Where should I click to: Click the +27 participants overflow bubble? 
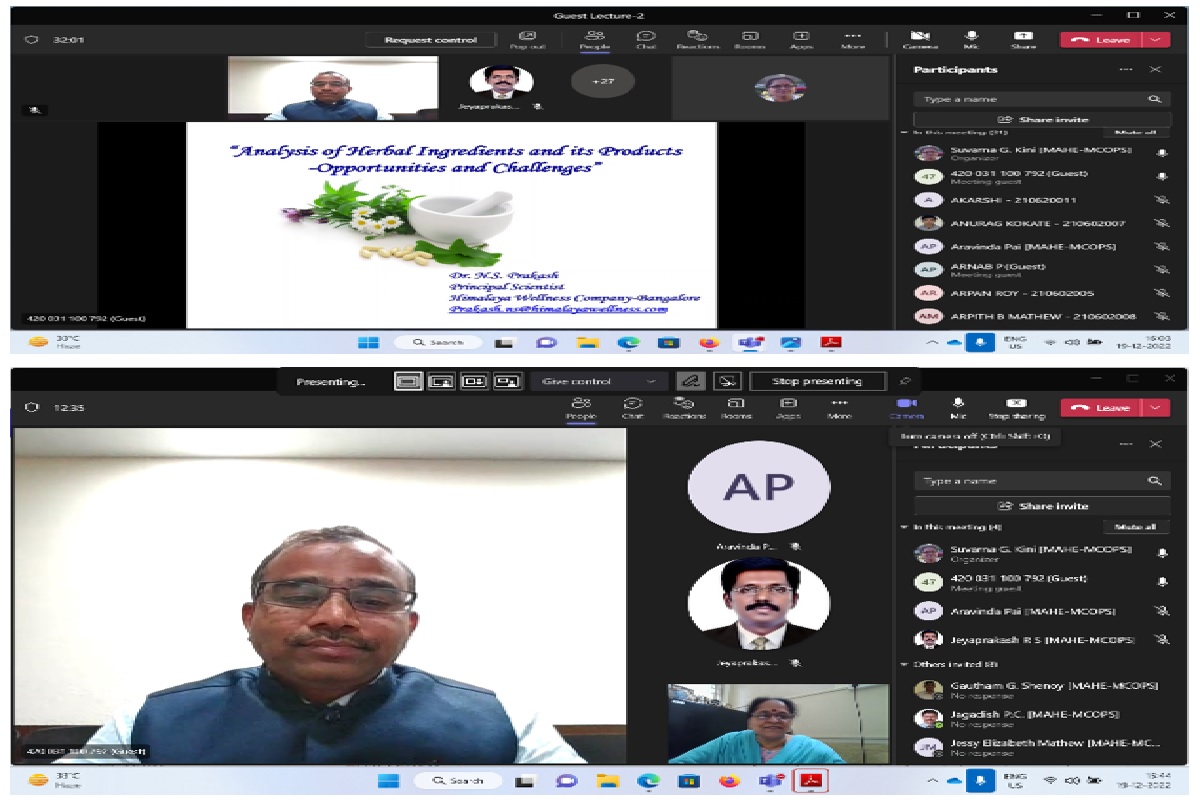coord(602,81)
